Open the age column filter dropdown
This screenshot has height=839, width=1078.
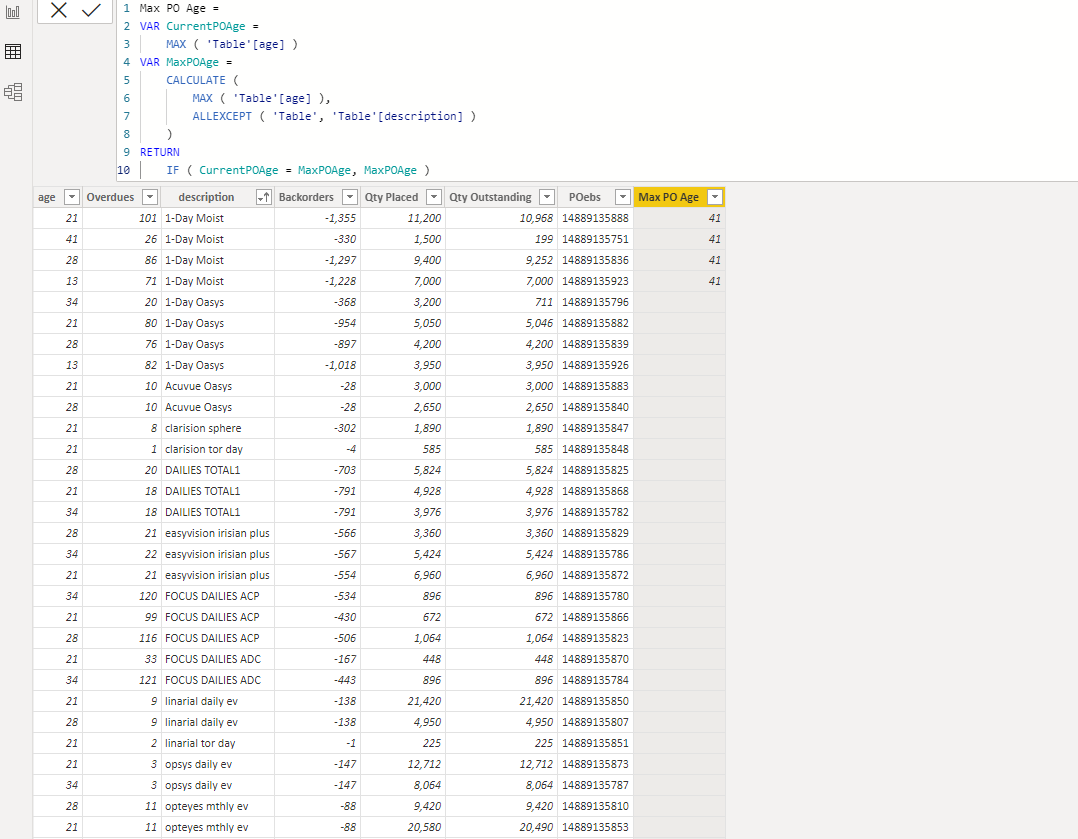point(72,197)
